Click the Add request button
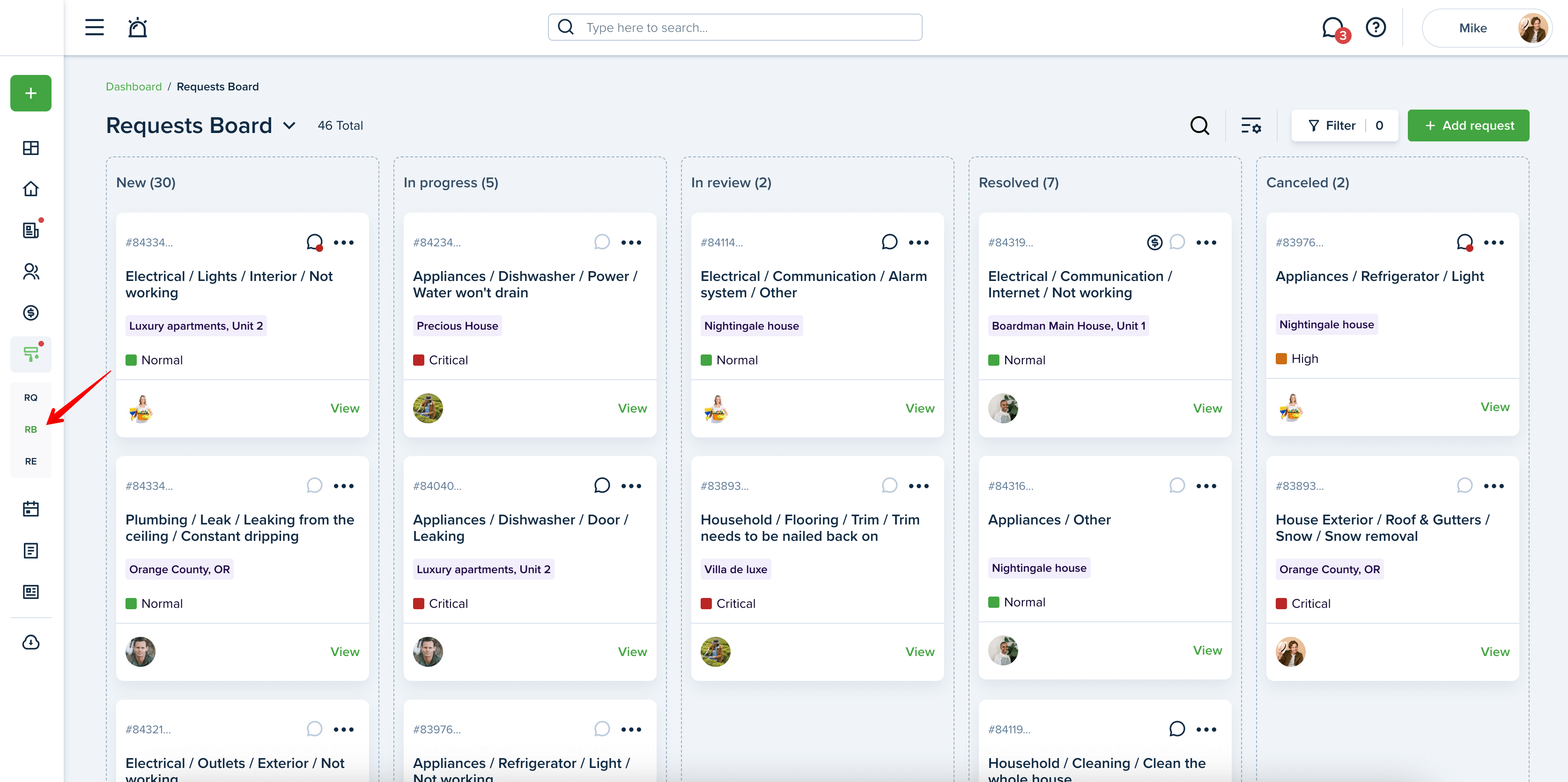Viewport: 1568px width, 782px height. point(1468,125)
